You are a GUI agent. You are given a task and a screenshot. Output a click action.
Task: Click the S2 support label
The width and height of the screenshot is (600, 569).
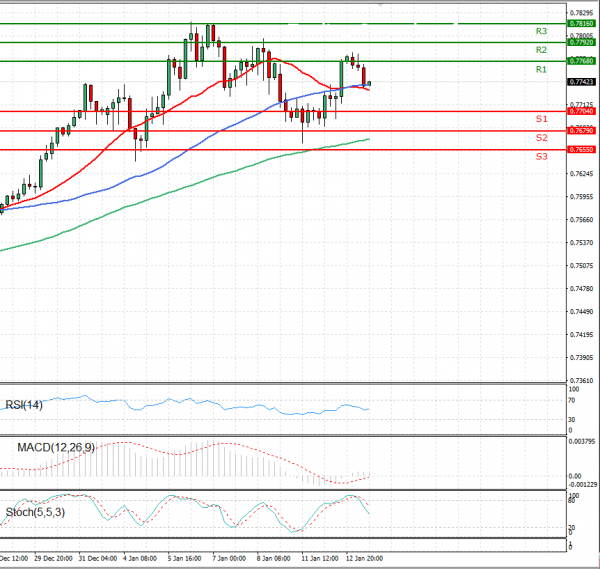click(x=541, y=138)
